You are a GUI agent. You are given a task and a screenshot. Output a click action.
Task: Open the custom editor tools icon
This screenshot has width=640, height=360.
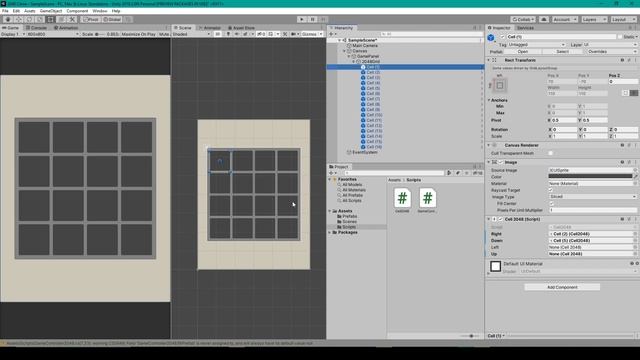[72, 19]
